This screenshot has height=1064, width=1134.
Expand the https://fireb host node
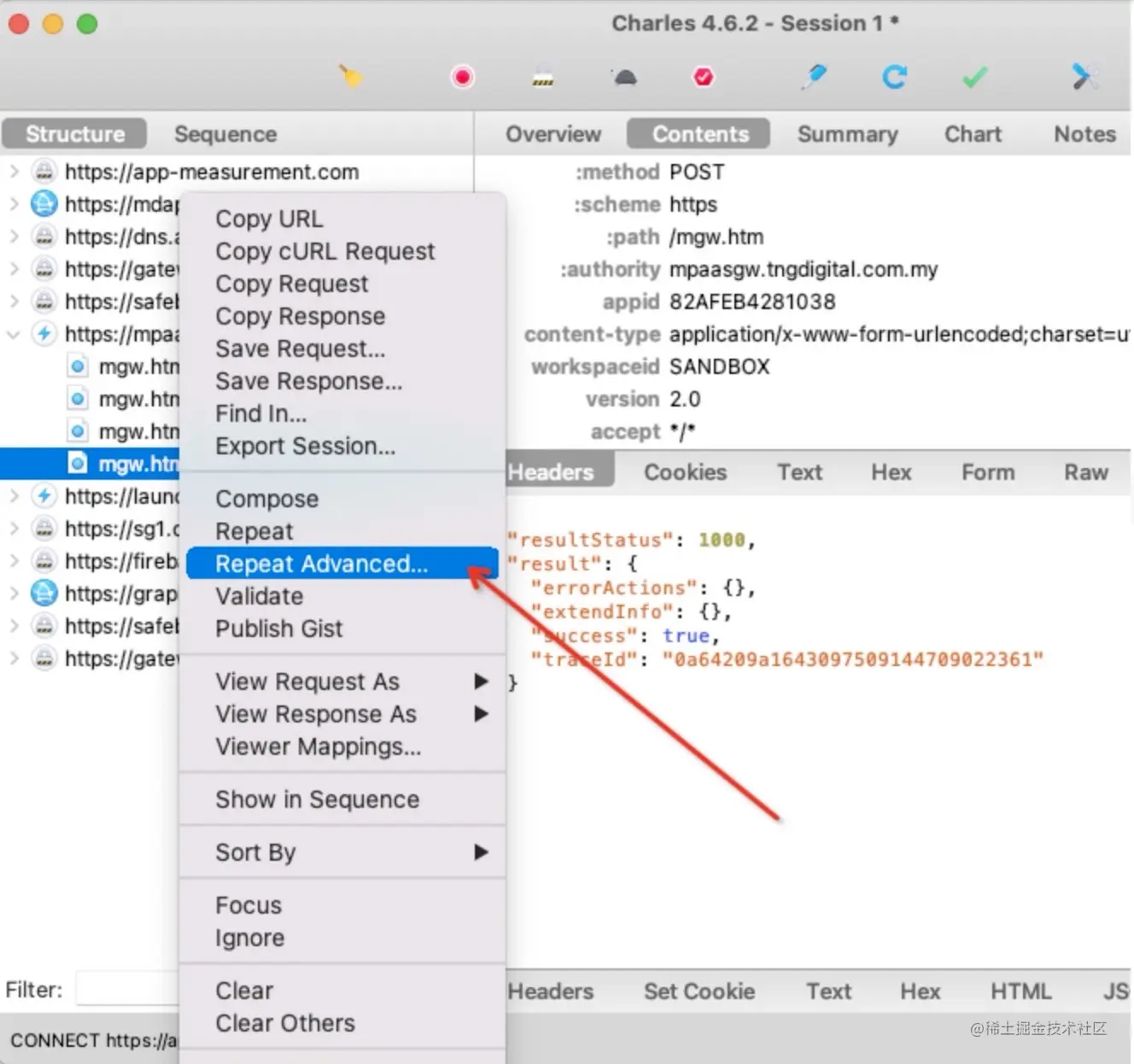[x=14, y=561]
